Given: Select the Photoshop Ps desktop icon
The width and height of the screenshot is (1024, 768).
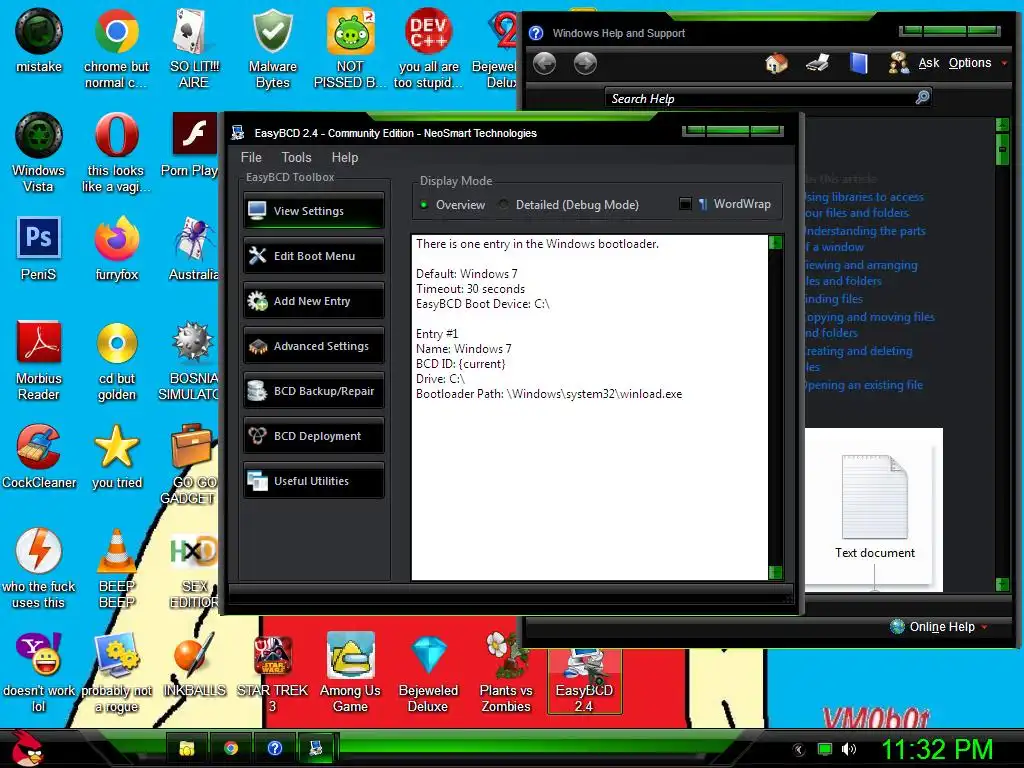Looking at the screenshot, I should [x=39, y=249].
